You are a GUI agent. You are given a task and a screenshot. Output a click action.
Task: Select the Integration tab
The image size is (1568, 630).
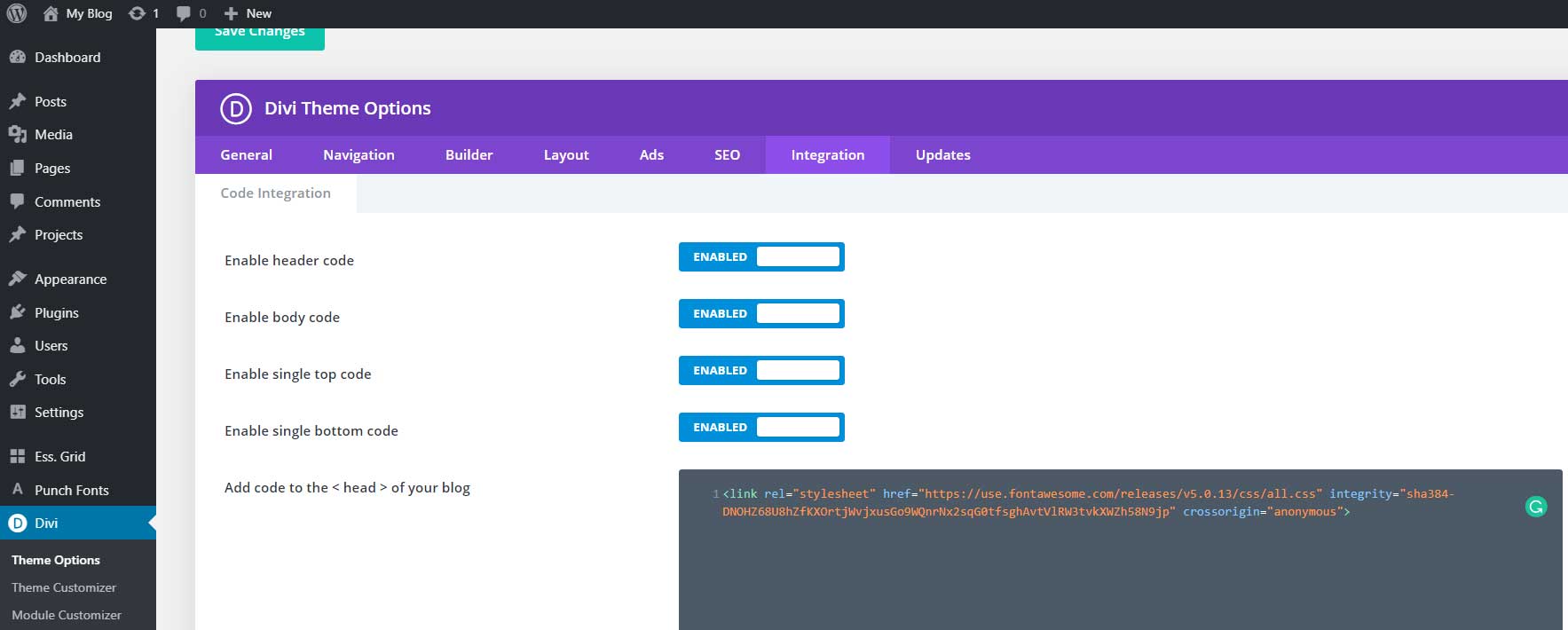pos(828,154)
